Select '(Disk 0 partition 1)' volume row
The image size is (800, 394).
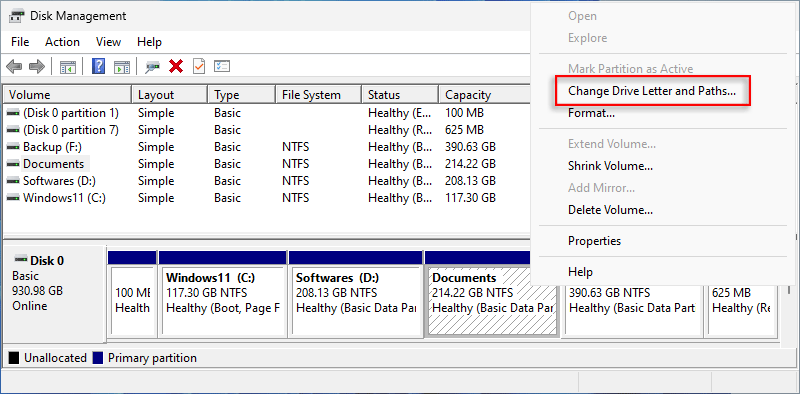(70, 113)
